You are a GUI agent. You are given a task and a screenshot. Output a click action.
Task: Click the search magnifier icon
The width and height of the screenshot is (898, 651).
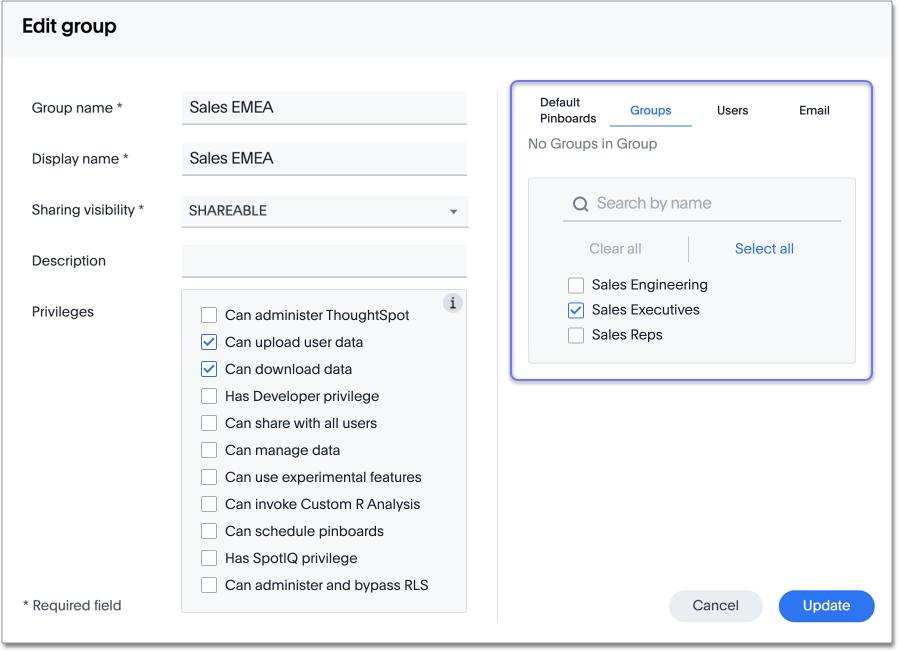(x=580, y=204)
